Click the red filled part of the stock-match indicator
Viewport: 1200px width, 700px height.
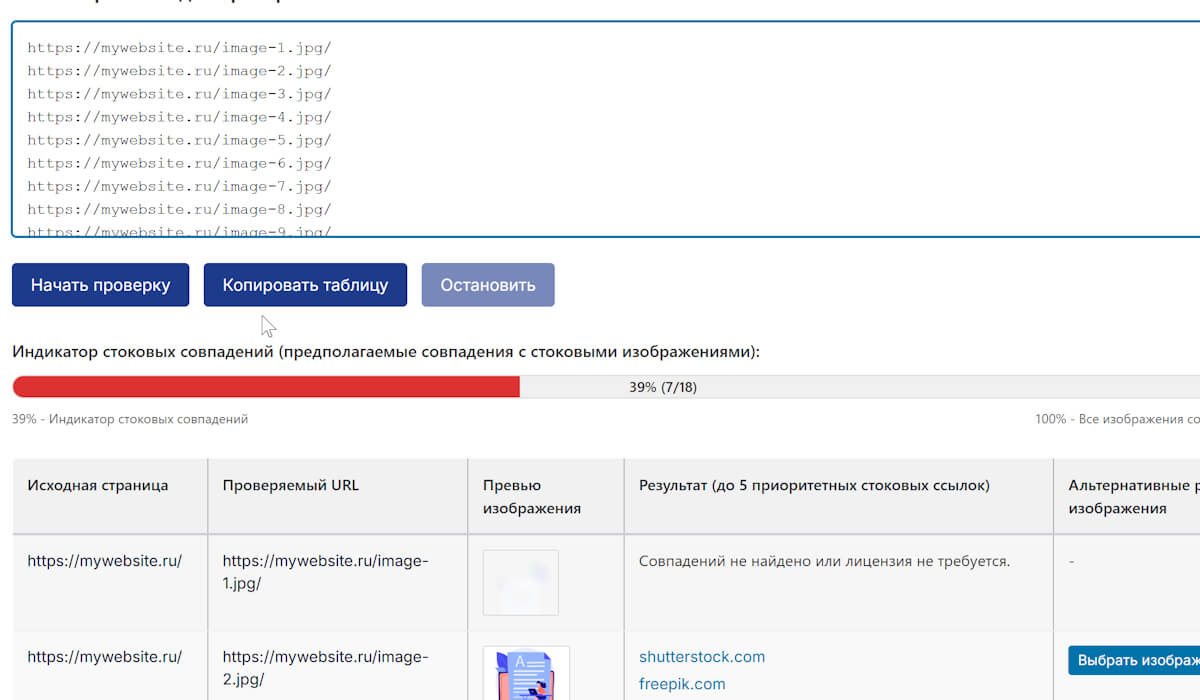tap(265, 387)
